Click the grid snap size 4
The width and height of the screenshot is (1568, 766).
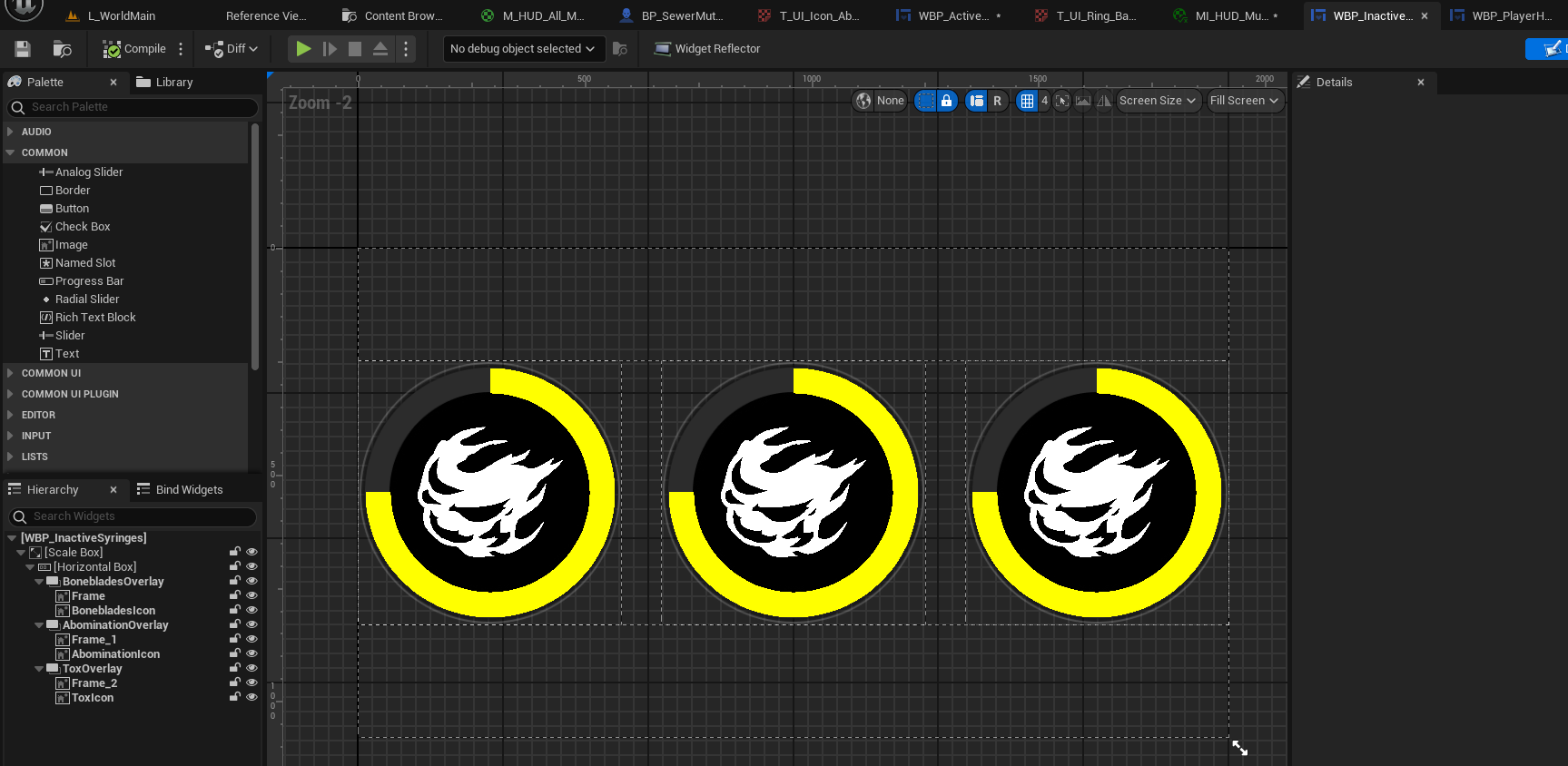[x=1044, y=101]
